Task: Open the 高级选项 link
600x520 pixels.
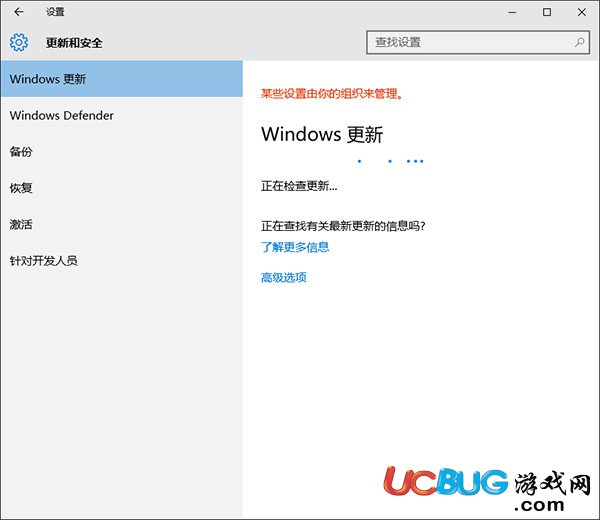Action: point(284,277)
